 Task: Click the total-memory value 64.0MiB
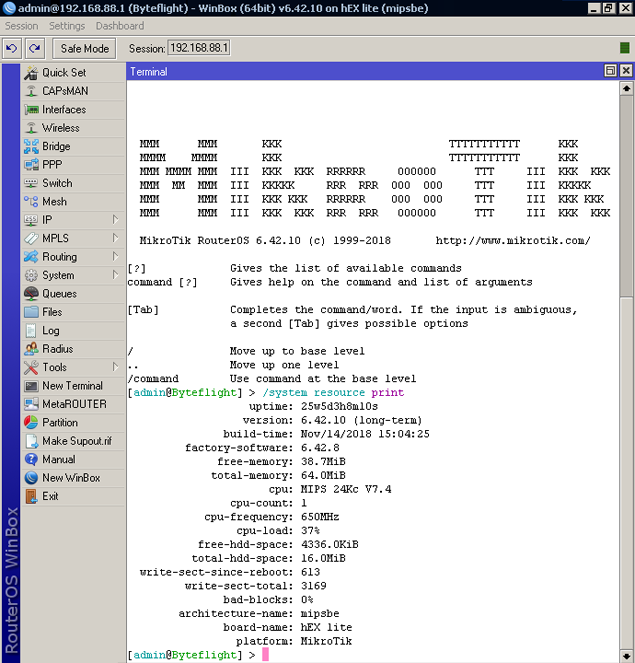pyautogui.click(x=323, y=476)
